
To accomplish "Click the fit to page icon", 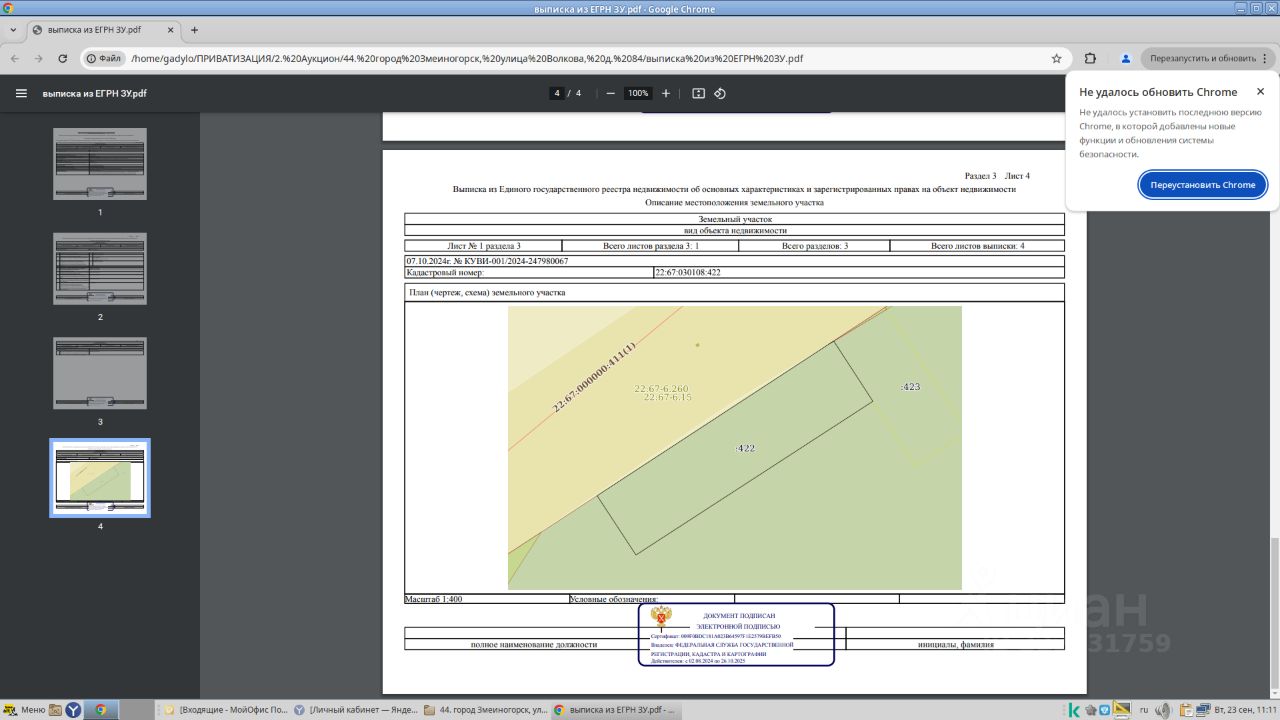I will [x=698, y=93].
